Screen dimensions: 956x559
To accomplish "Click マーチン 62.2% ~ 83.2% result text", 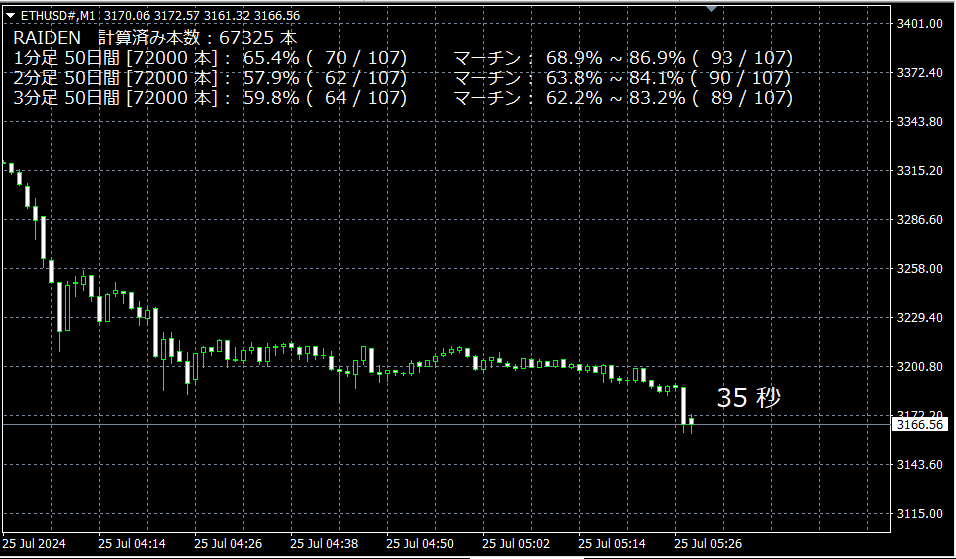I will point(623,98).
